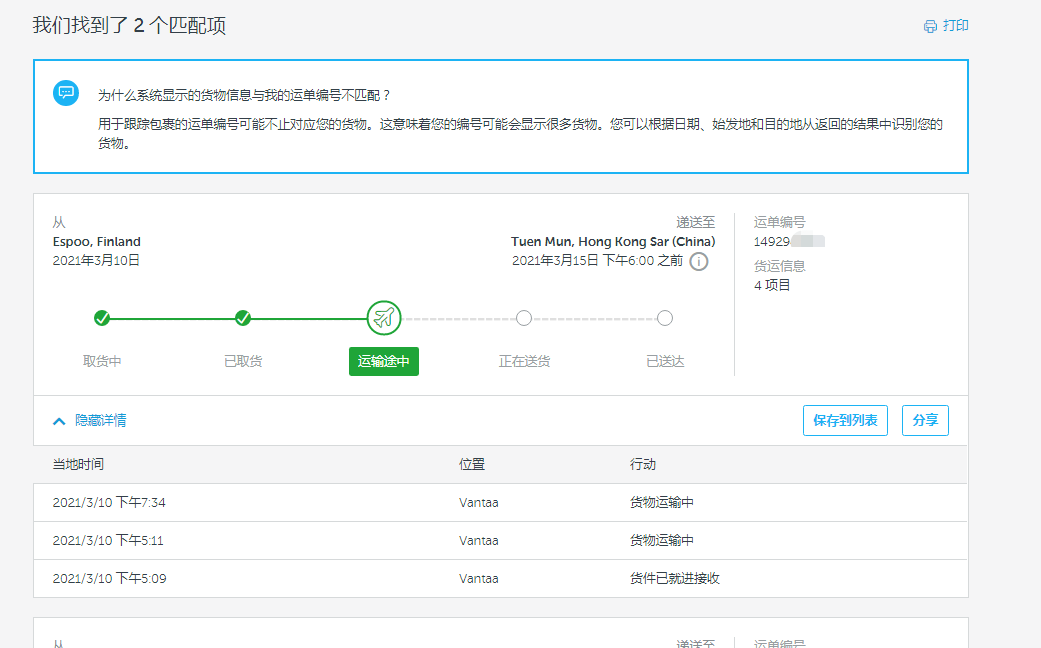The width and height of the screenshot is (1041, 648).
Task: Select the row timestamp 2021/3/10 下午7:34
Action: [109, 503]
